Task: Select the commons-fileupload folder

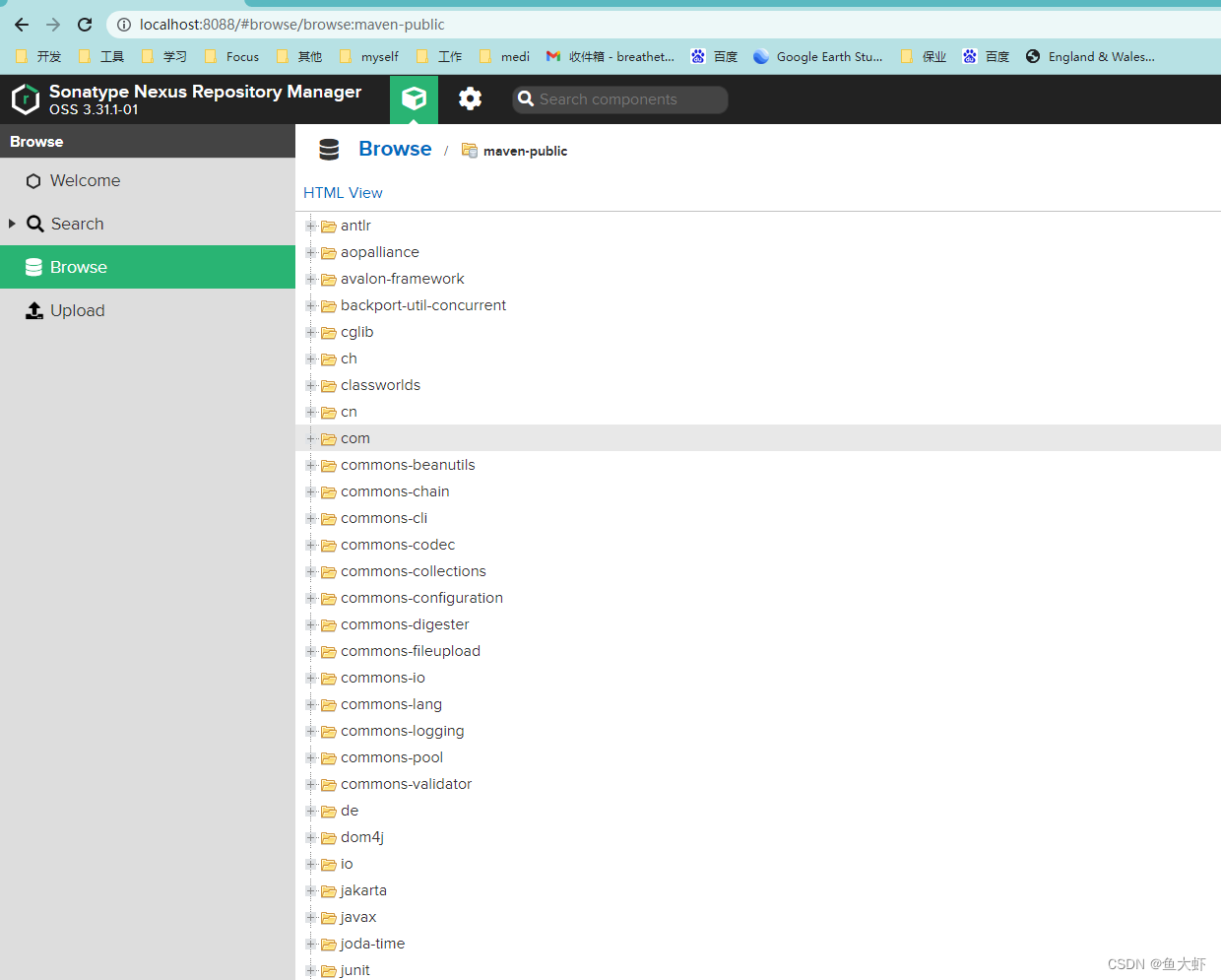Action: 411,651
